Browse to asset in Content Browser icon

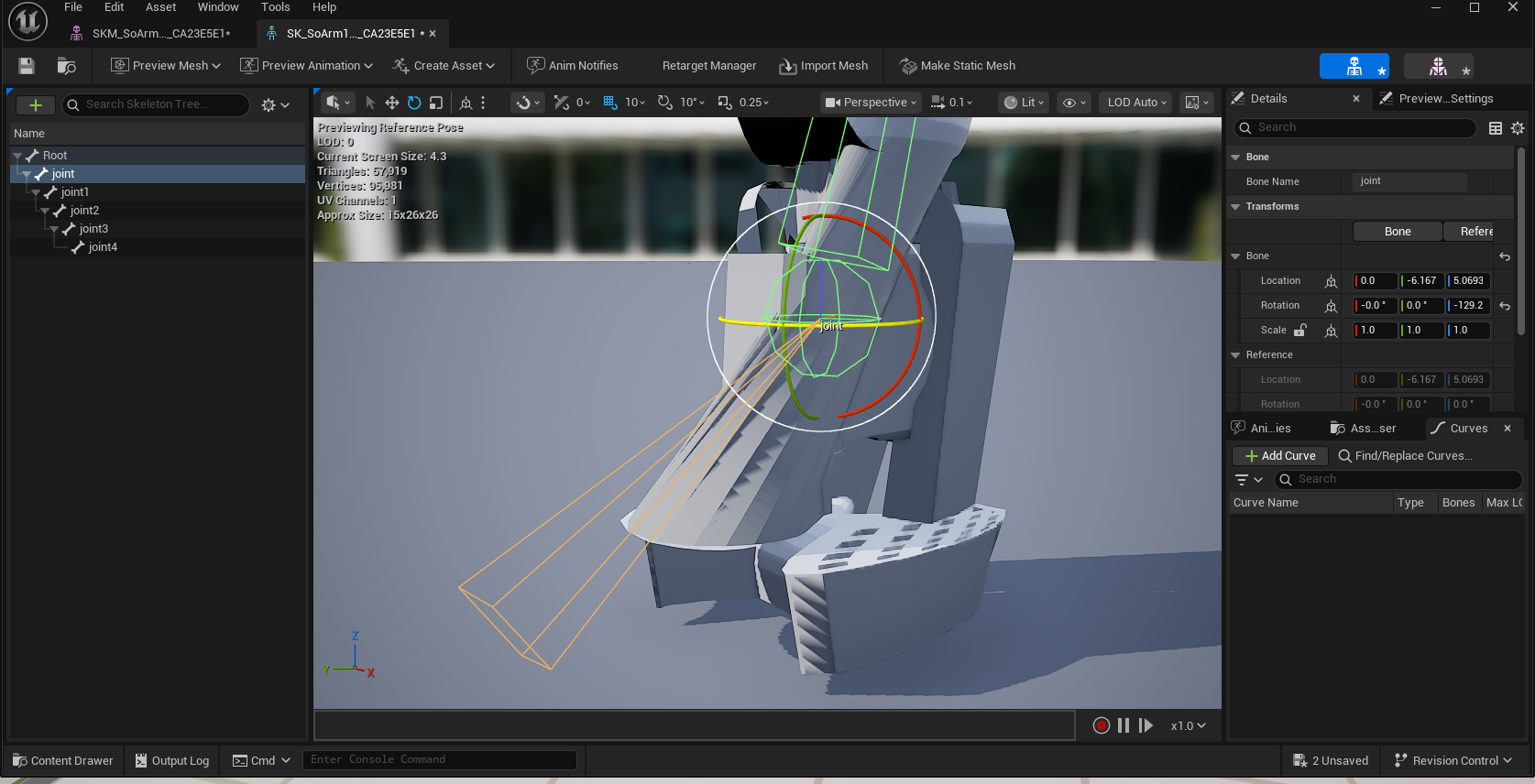(x=66, y=66)
